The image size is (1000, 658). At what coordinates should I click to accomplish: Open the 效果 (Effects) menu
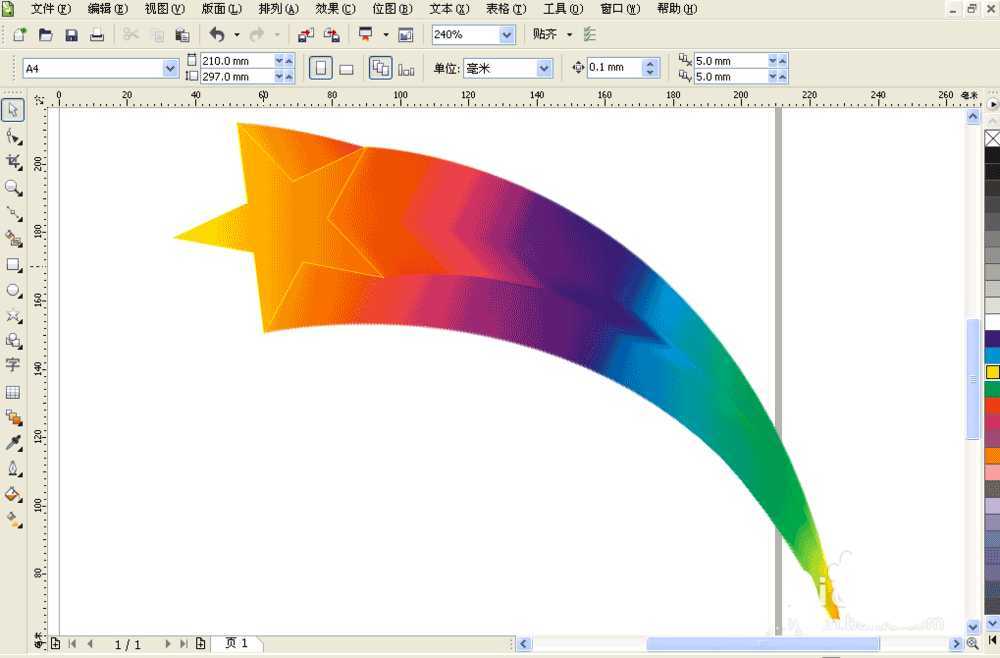point(335,9)
